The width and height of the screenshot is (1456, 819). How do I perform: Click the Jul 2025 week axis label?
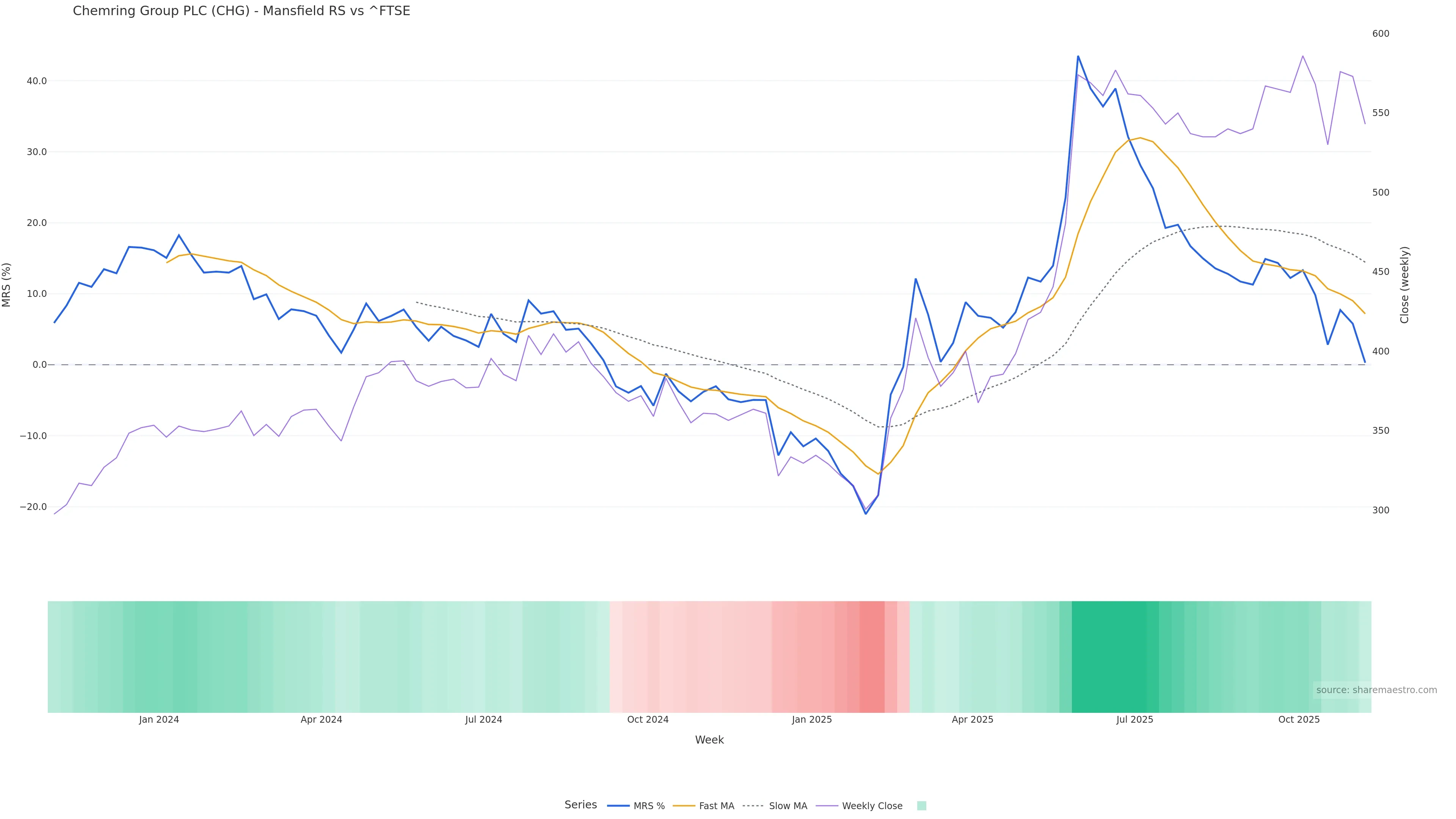[x=1134, y=720]
